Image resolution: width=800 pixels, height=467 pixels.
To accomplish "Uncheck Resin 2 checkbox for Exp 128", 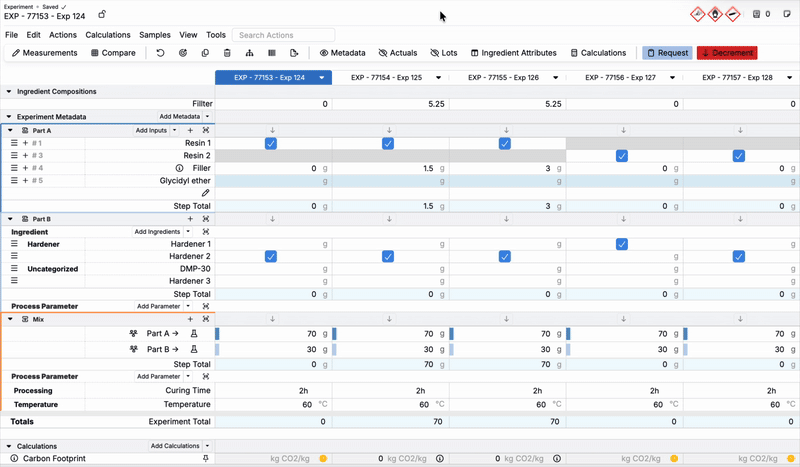I will coord(739,156).
